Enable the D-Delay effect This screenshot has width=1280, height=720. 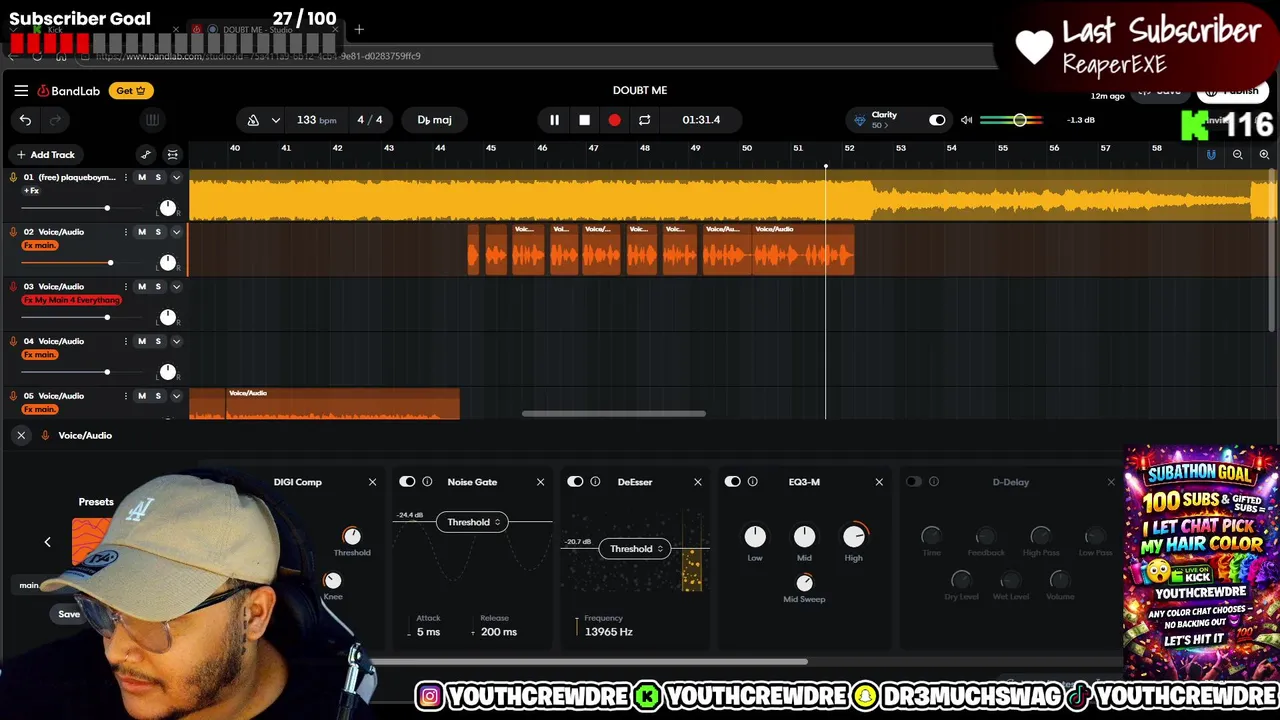[913, 482]
